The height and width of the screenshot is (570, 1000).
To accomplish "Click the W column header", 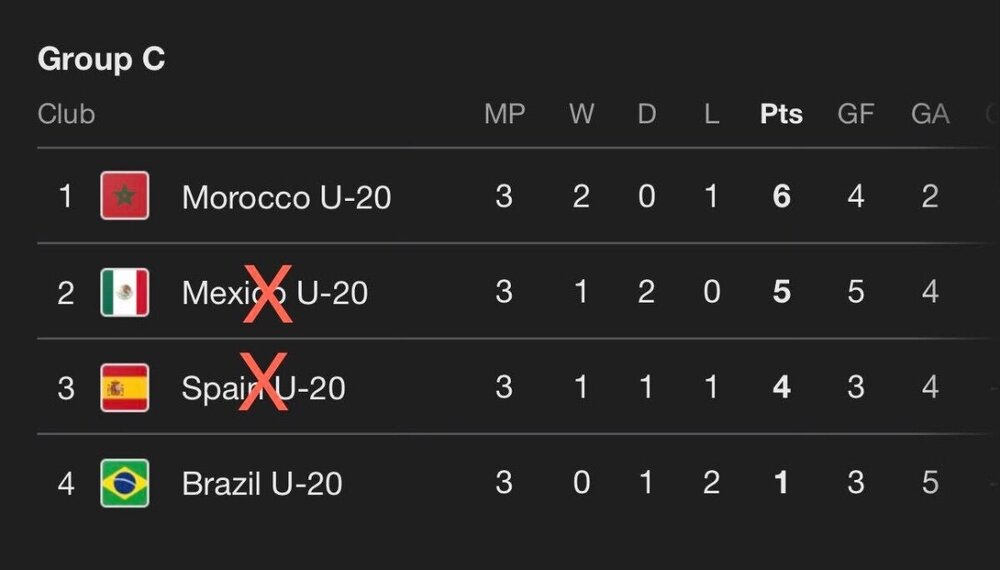I will pos(581,114).
